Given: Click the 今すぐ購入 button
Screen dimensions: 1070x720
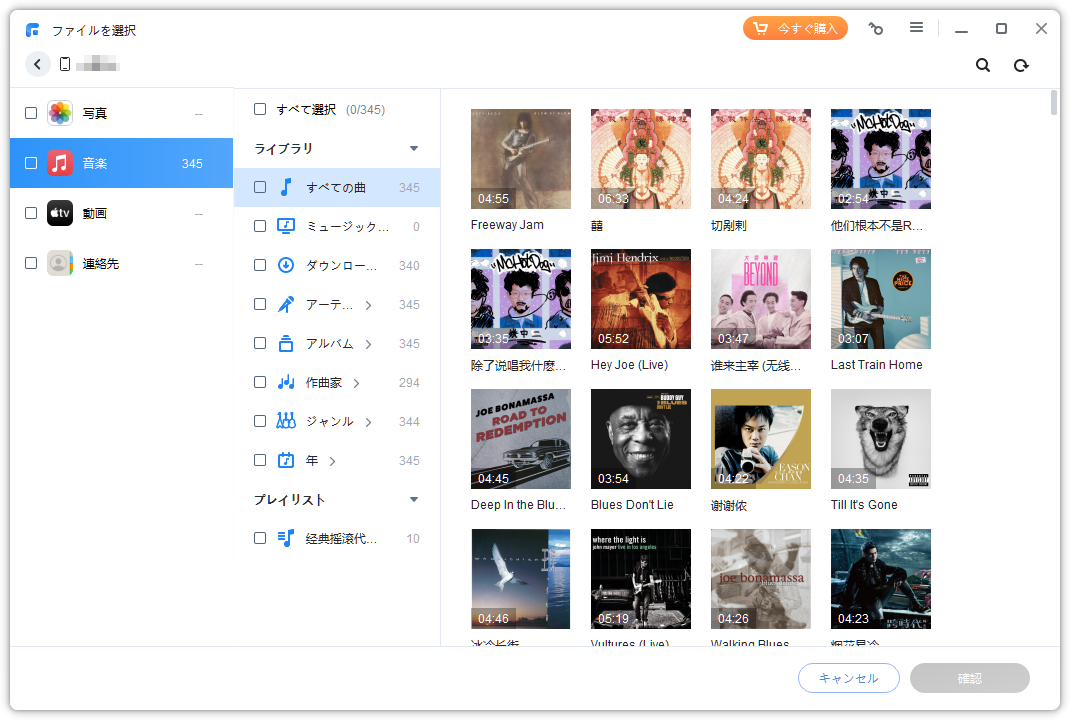Looking at the screenshot, I should click(795, 28).
